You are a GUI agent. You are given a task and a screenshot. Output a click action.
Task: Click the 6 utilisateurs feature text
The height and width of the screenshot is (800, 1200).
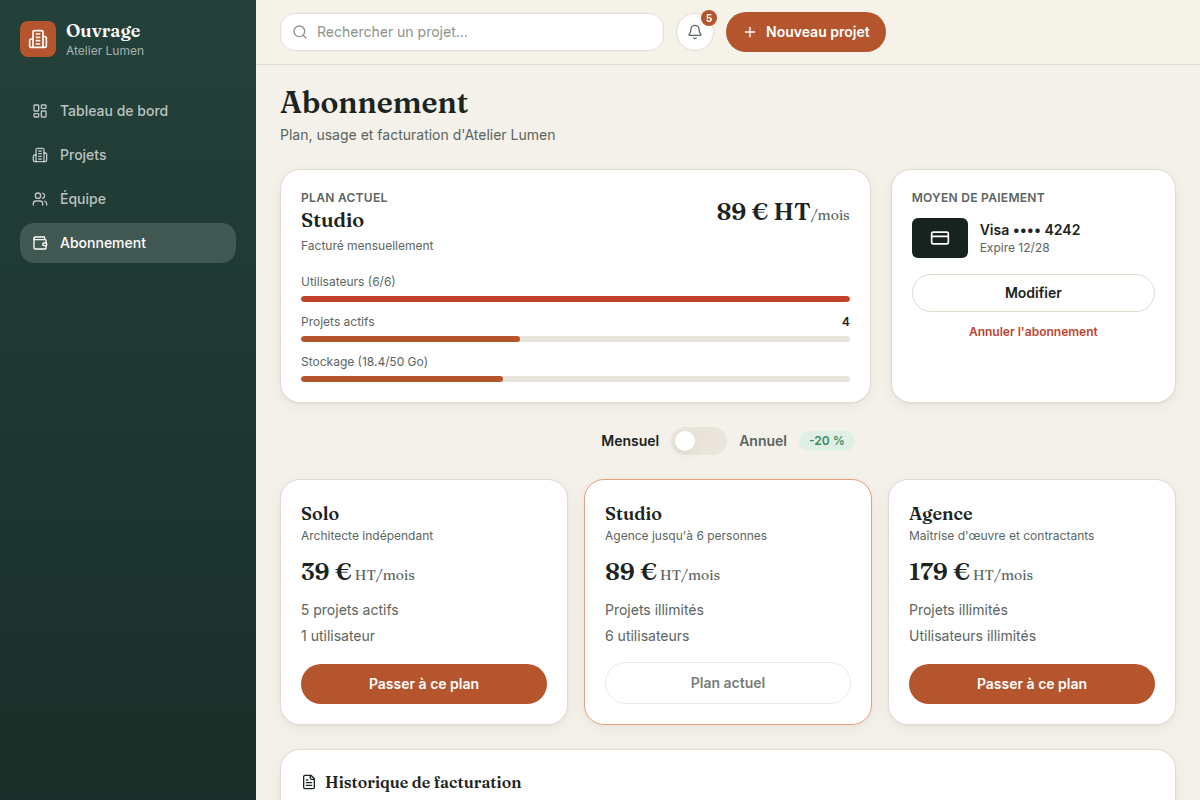click(647, 636)
